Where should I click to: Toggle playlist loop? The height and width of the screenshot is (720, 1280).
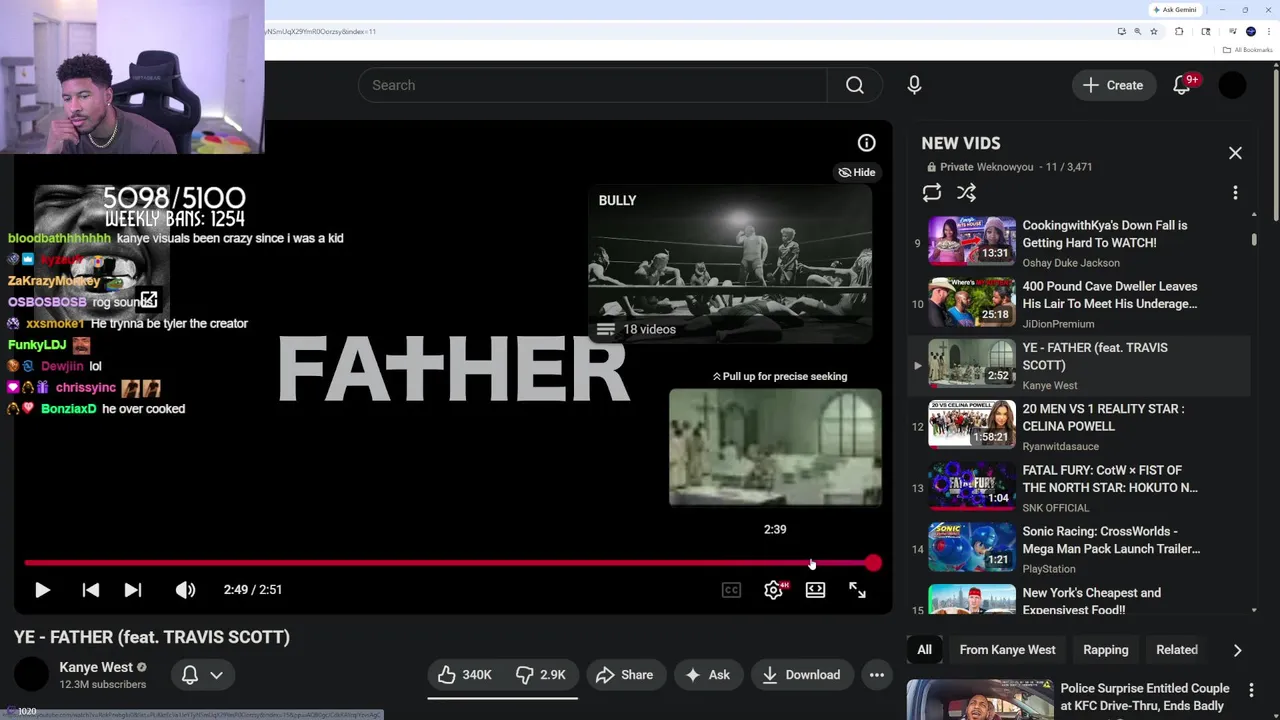[x=932, y=193]
